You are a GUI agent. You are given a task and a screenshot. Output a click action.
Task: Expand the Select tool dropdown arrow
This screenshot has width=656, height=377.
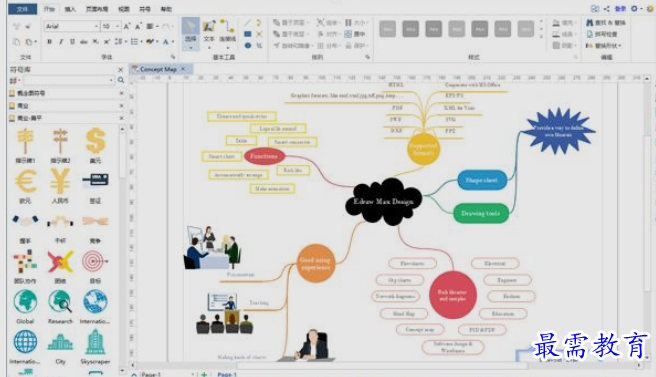coord(190,48)
